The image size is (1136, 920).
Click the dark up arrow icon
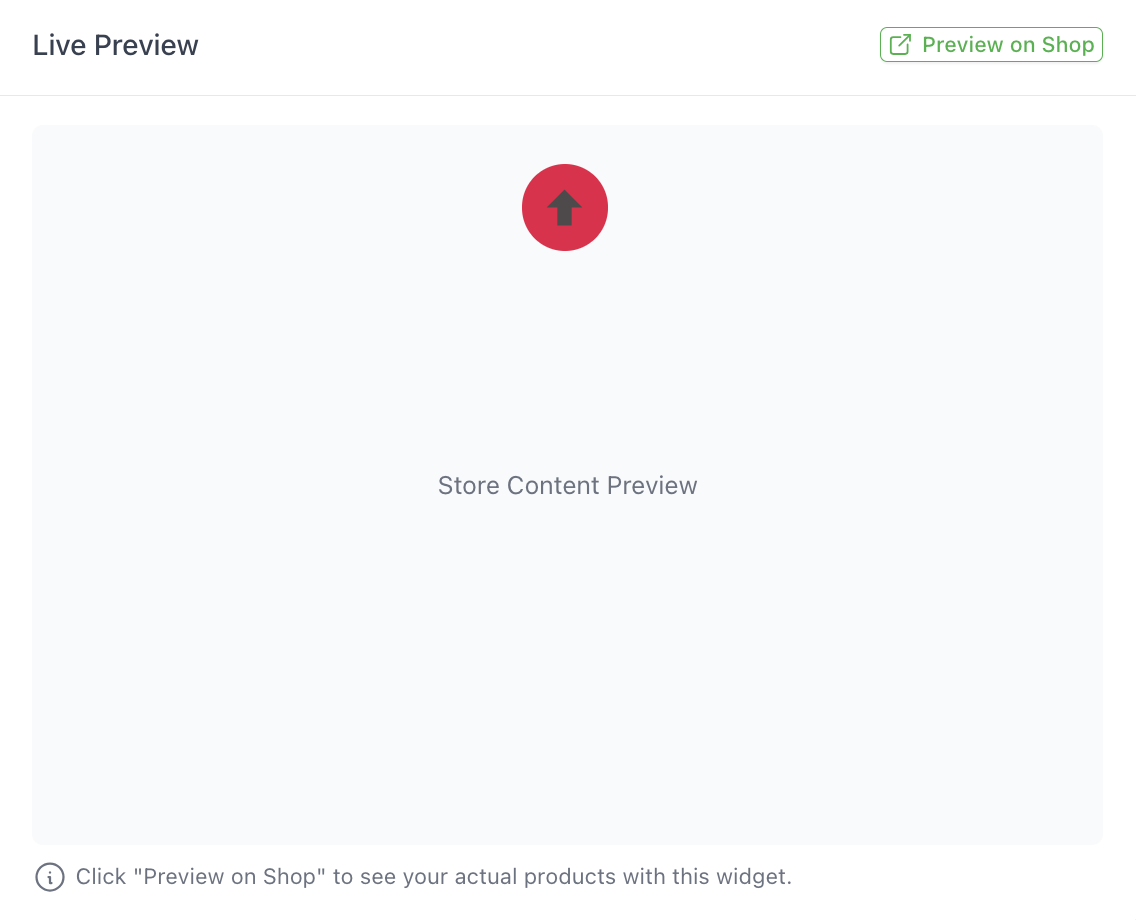click(565, 207)
